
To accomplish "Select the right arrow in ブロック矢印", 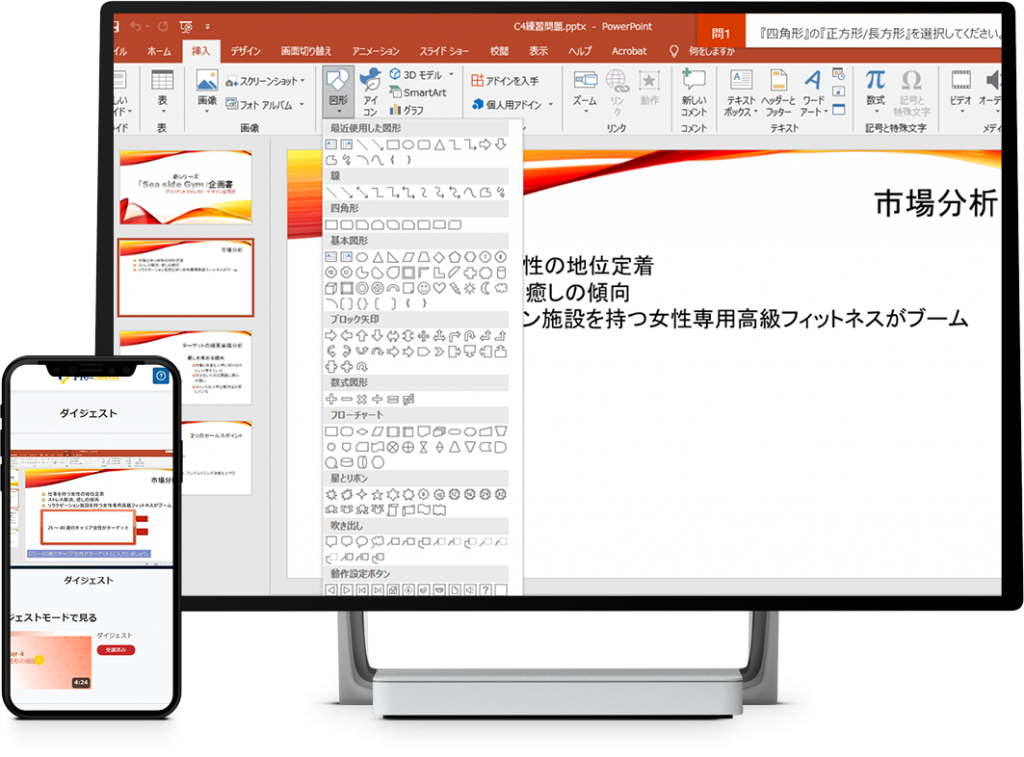I will point(331,336).
